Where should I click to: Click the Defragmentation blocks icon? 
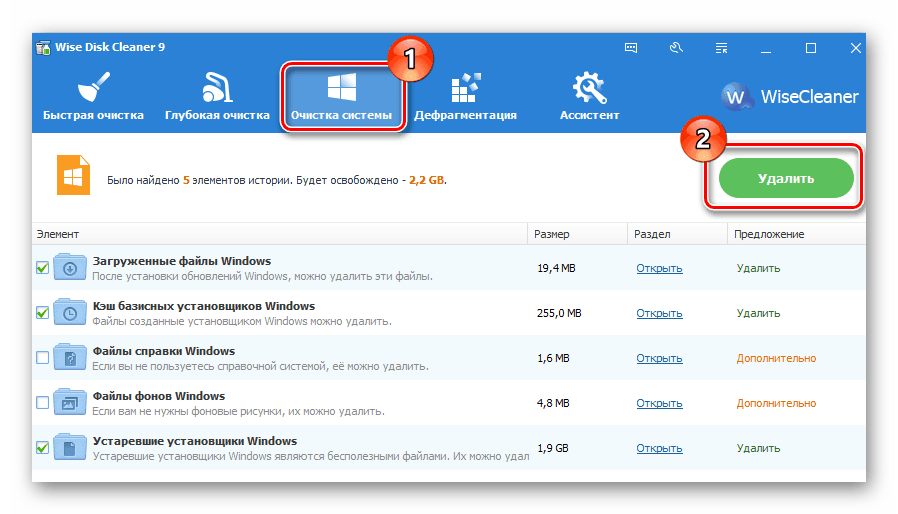coord(465,88)
